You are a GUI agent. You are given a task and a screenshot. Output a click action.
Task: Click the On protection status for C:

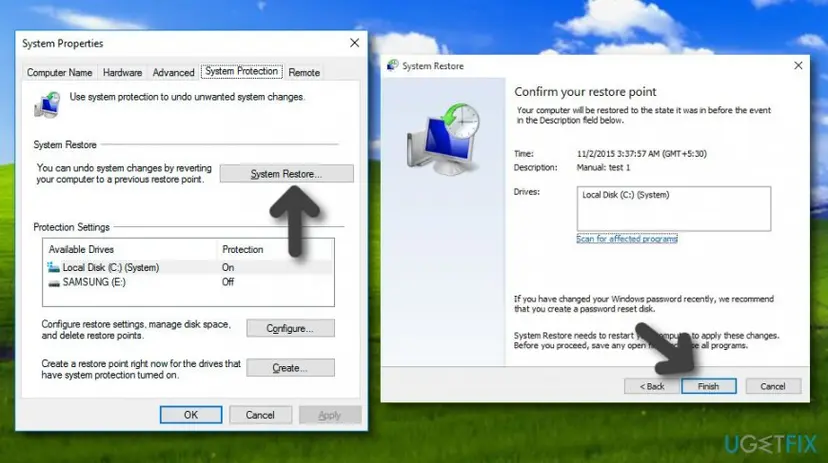pyautogui.click(x=228, y=267)
